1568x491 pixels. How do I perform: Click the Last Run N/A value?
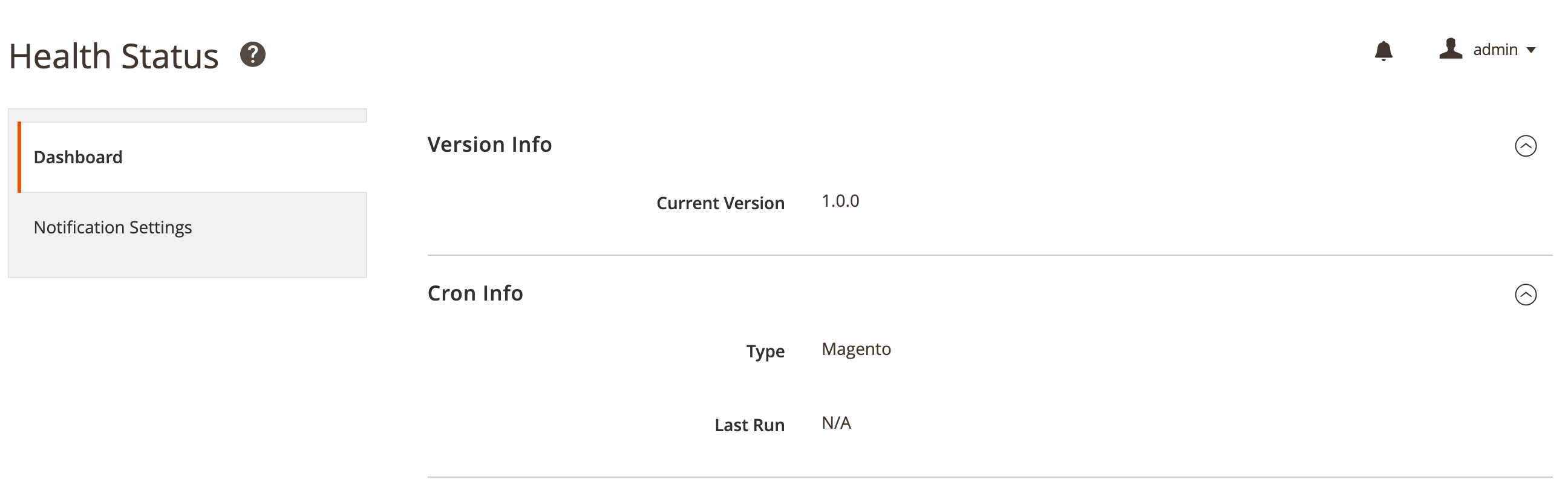(x=837, y=422)
